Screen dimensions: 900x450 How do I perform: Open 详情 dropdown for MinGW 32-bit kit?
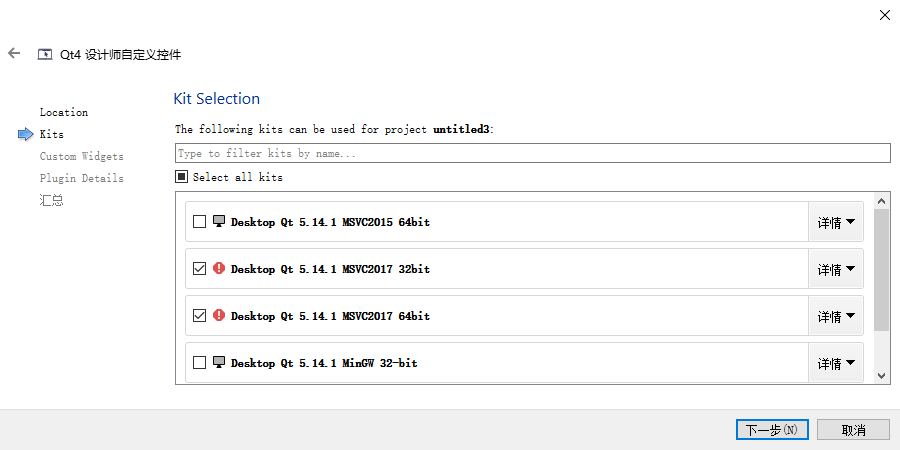(836, 363)
